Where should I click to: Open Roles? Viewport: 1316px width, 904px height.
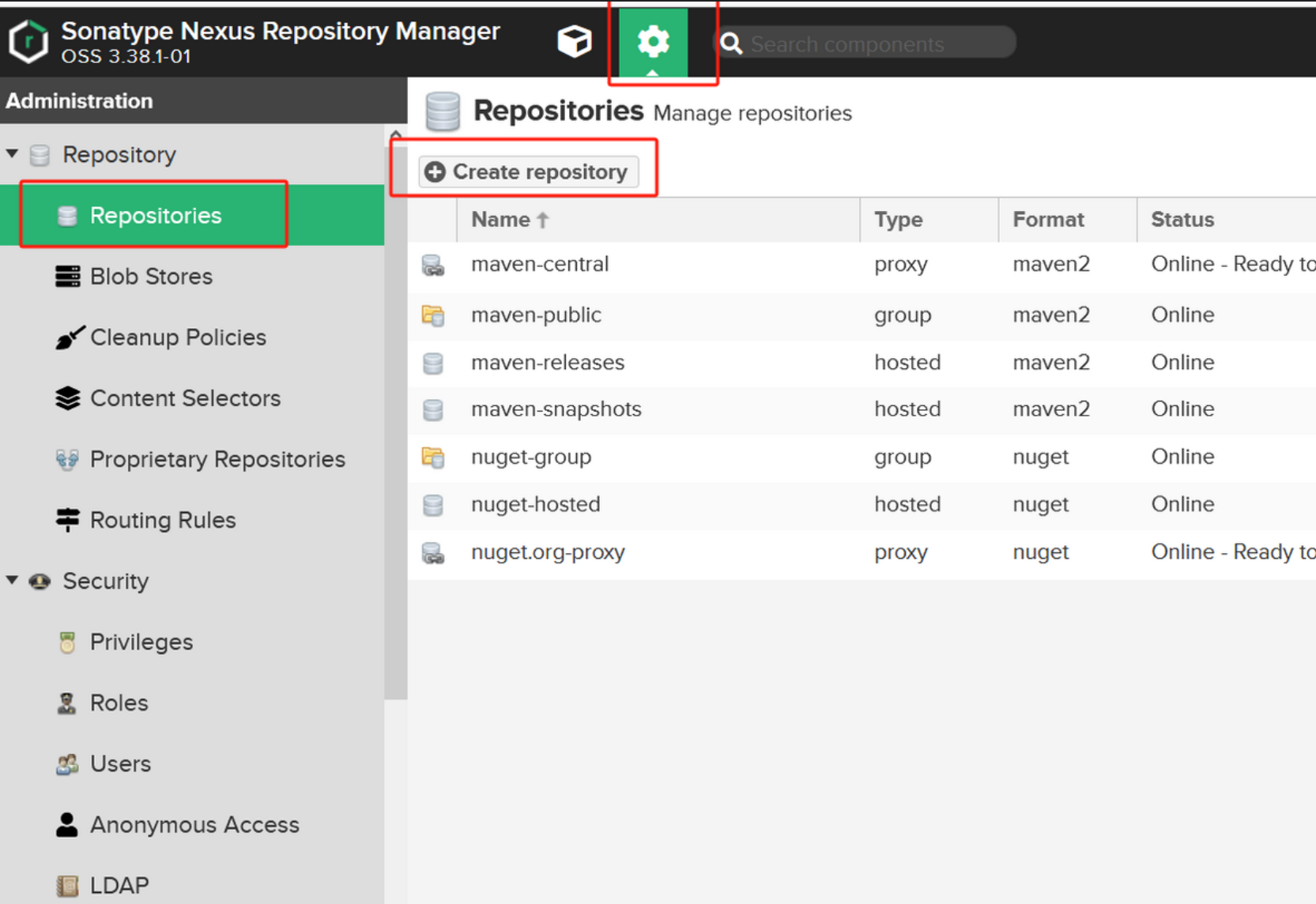[119, 703]
